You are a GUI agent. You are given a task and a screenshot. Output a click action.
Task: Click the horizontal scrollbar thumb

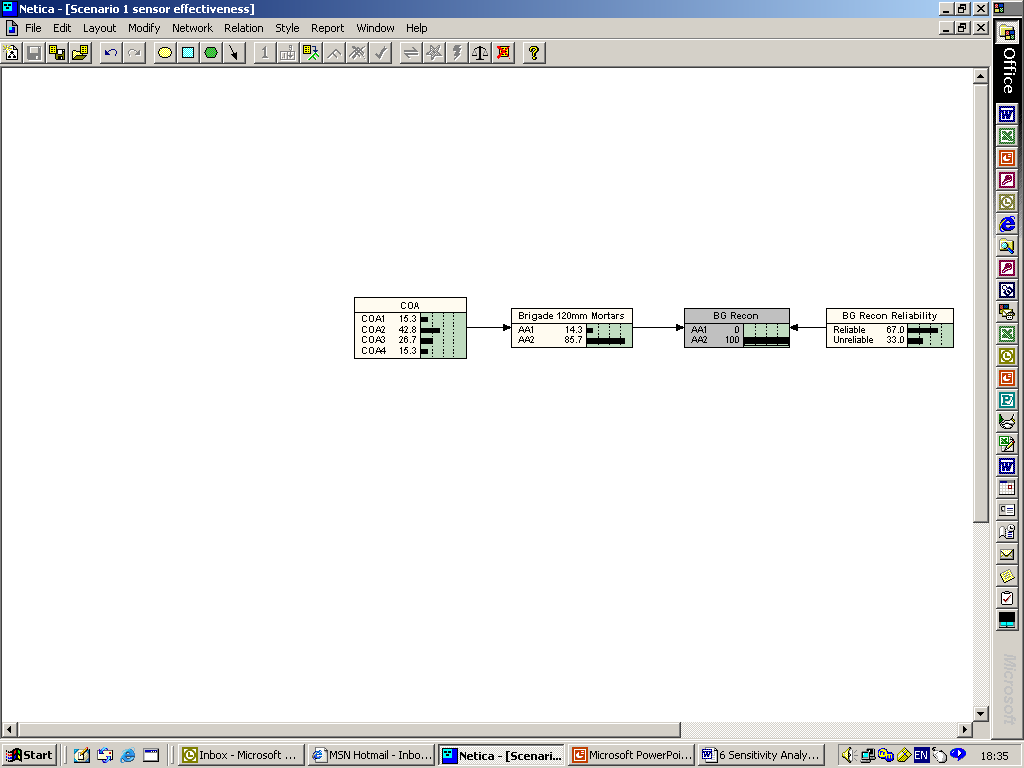(349, 729)
